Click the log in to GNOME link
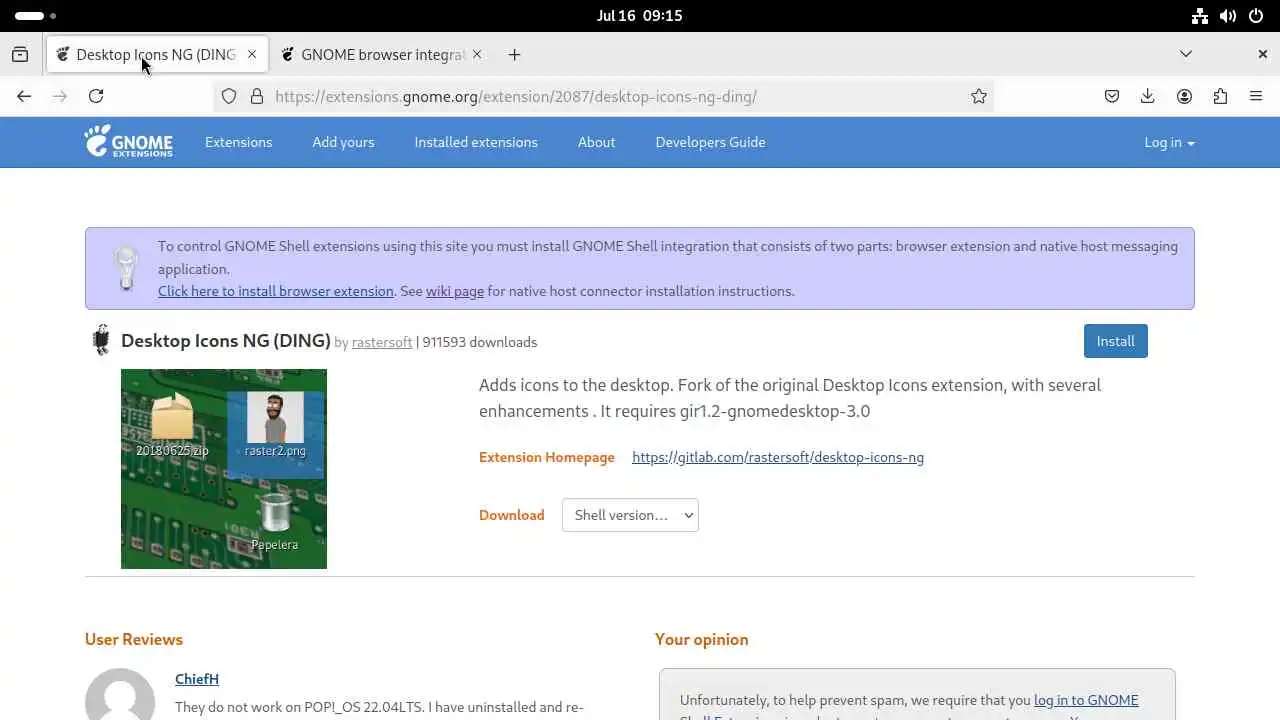Viewport: 1280px width, 720px height. [x=1086, y=700]
